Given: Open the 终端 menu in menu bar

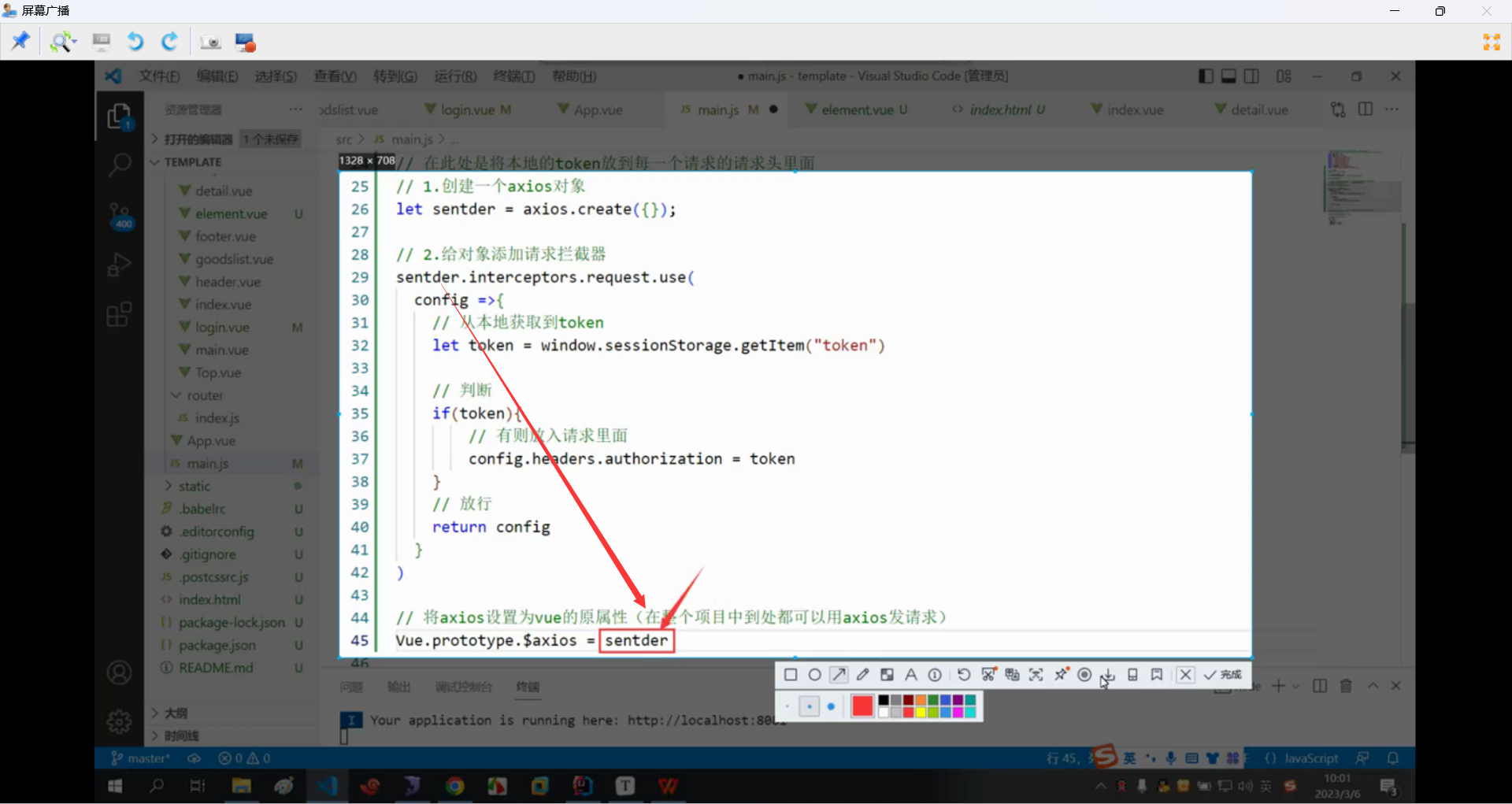Looking at the screenshot, I should 513,76.
